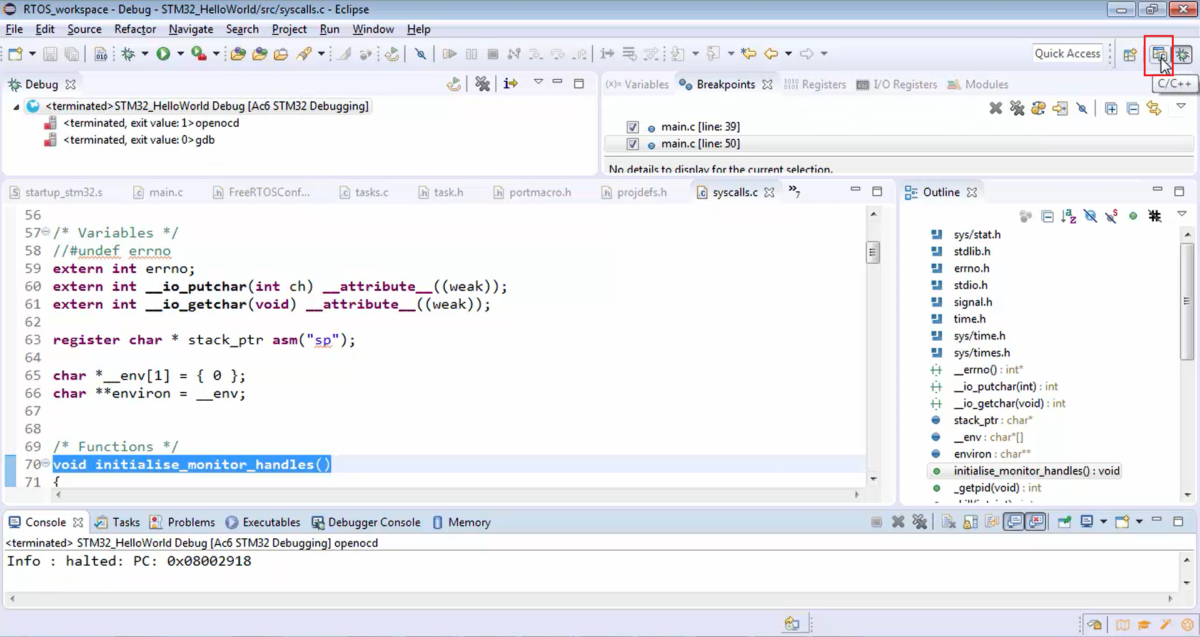Image resolution: width=1200 pixels, height=637 pixels.
Task: Uncheck main.c line 50 breakpoint
Action: click(632, 144)
